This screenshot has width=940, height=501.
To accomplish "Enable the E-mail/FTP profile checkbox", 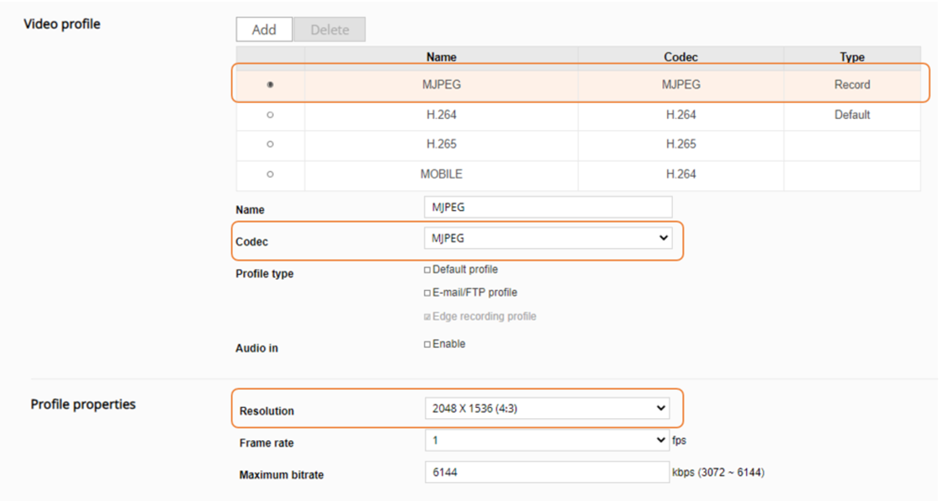I will coord(428,293).
